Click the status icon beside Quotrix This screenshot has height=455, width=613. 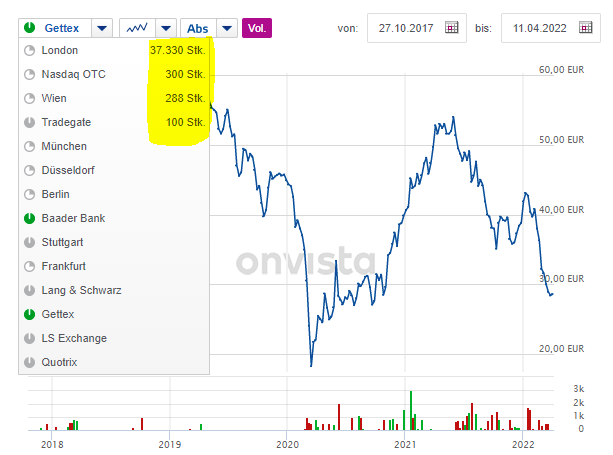pyautogui.click(x=29, y=362)
